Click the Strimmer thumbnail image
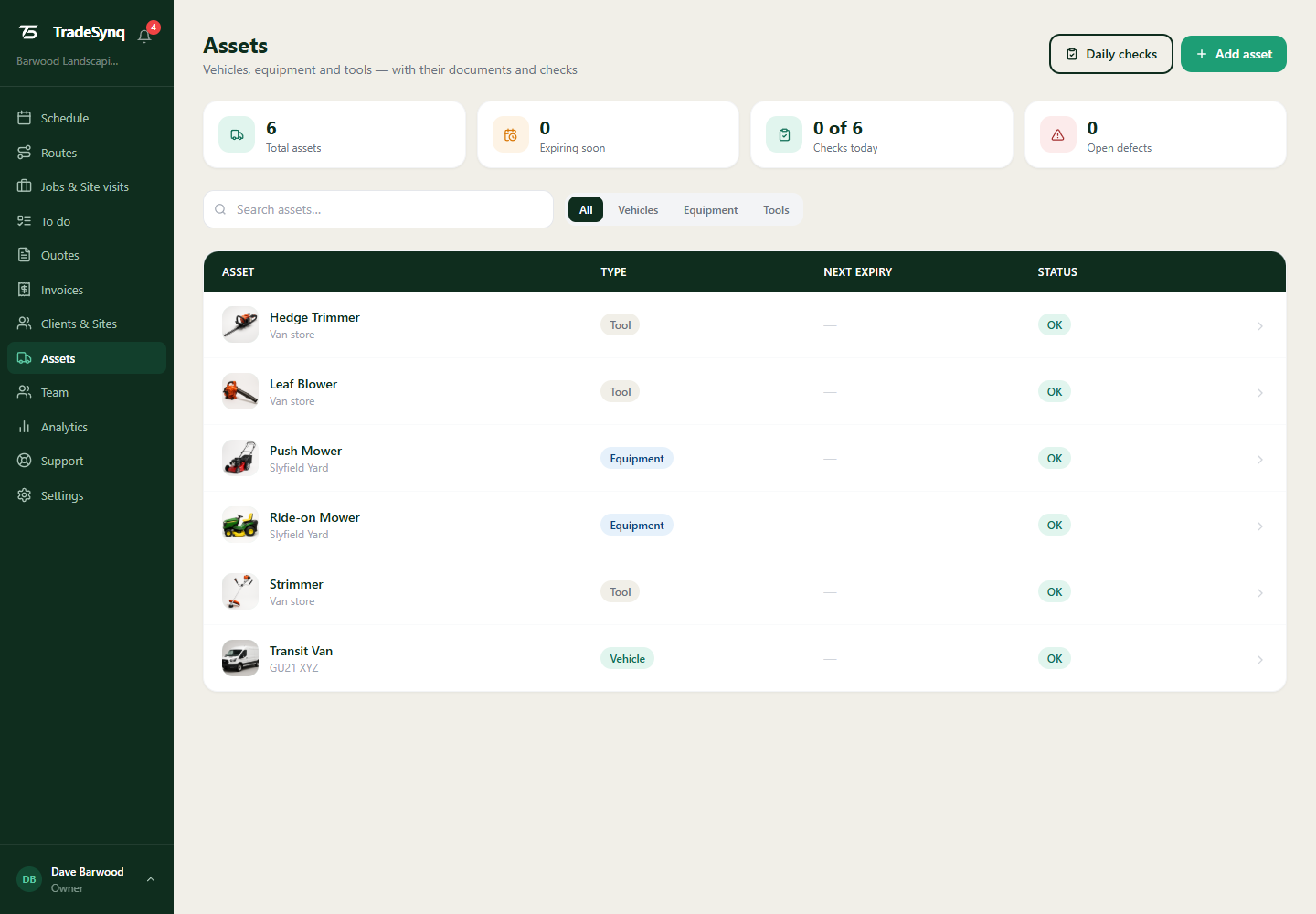This screenshot has width=1316, height=914. 240,591
